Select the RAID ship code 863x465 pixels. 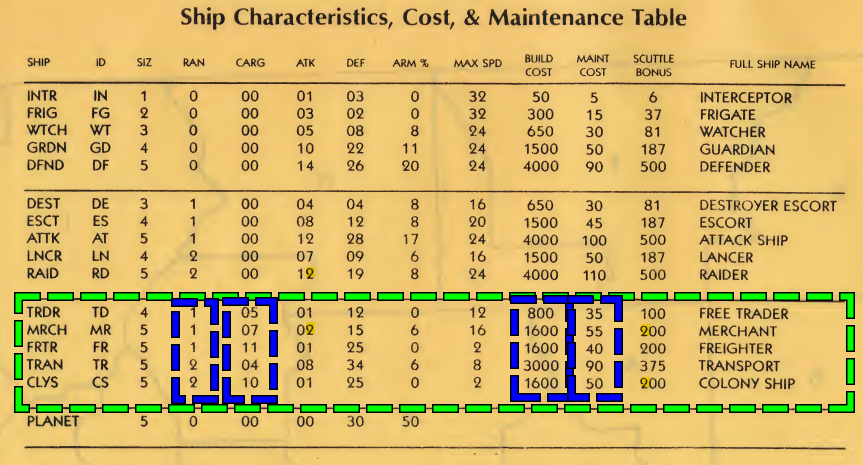[x=42, y=273]
